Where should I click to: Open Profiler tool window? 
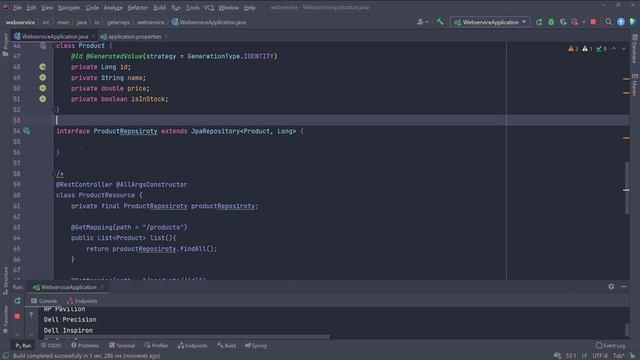[156, 345]
